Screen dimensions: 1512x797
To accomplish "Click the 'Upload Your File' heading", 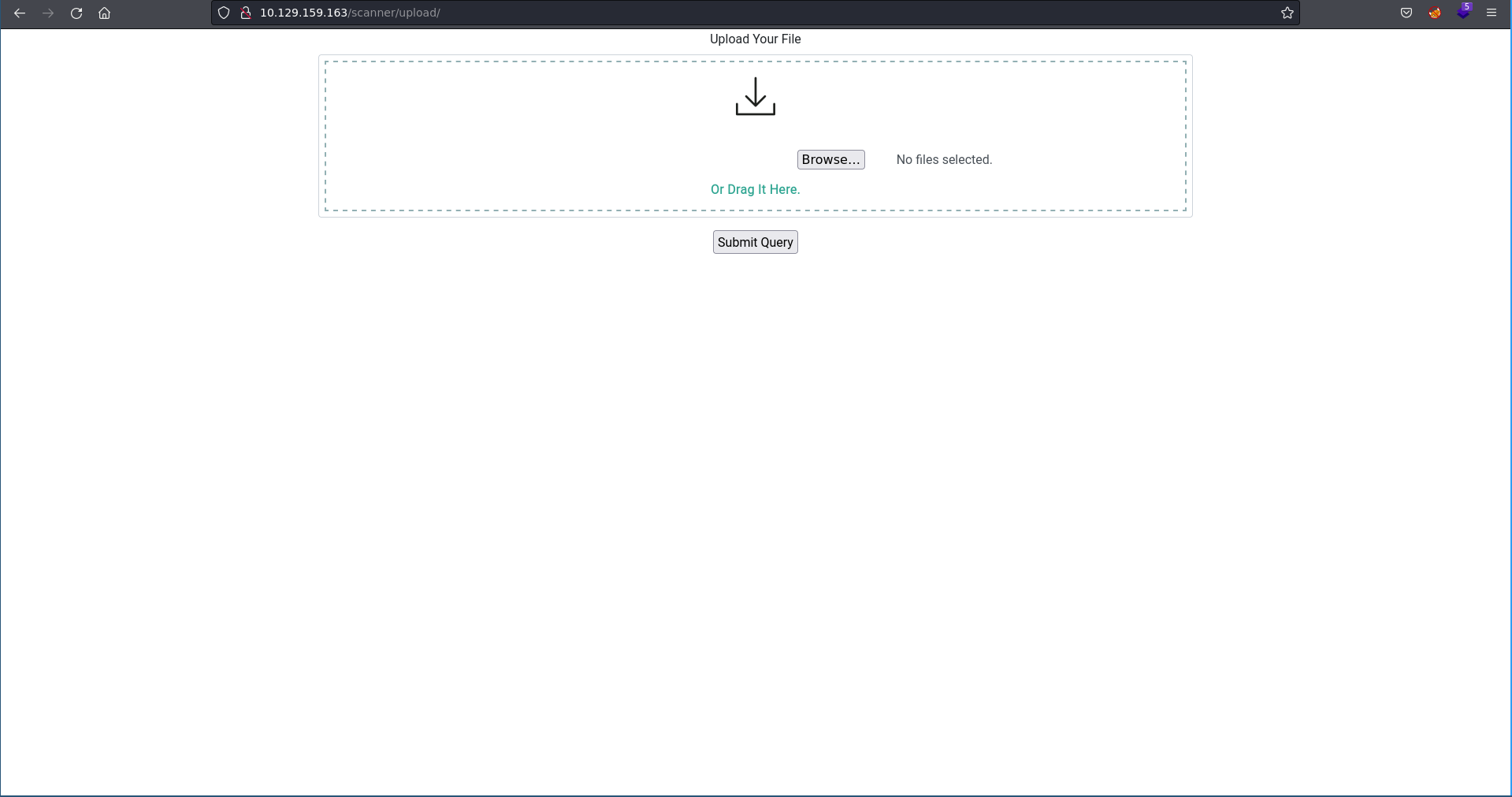I will [x=755, y=39].
